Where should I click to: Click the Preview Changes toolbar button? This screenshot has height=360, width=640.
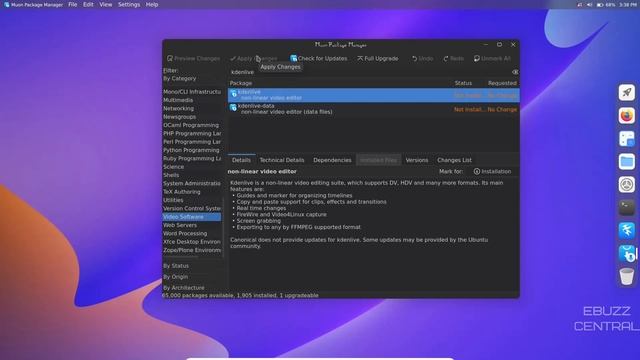coord(193,59)
